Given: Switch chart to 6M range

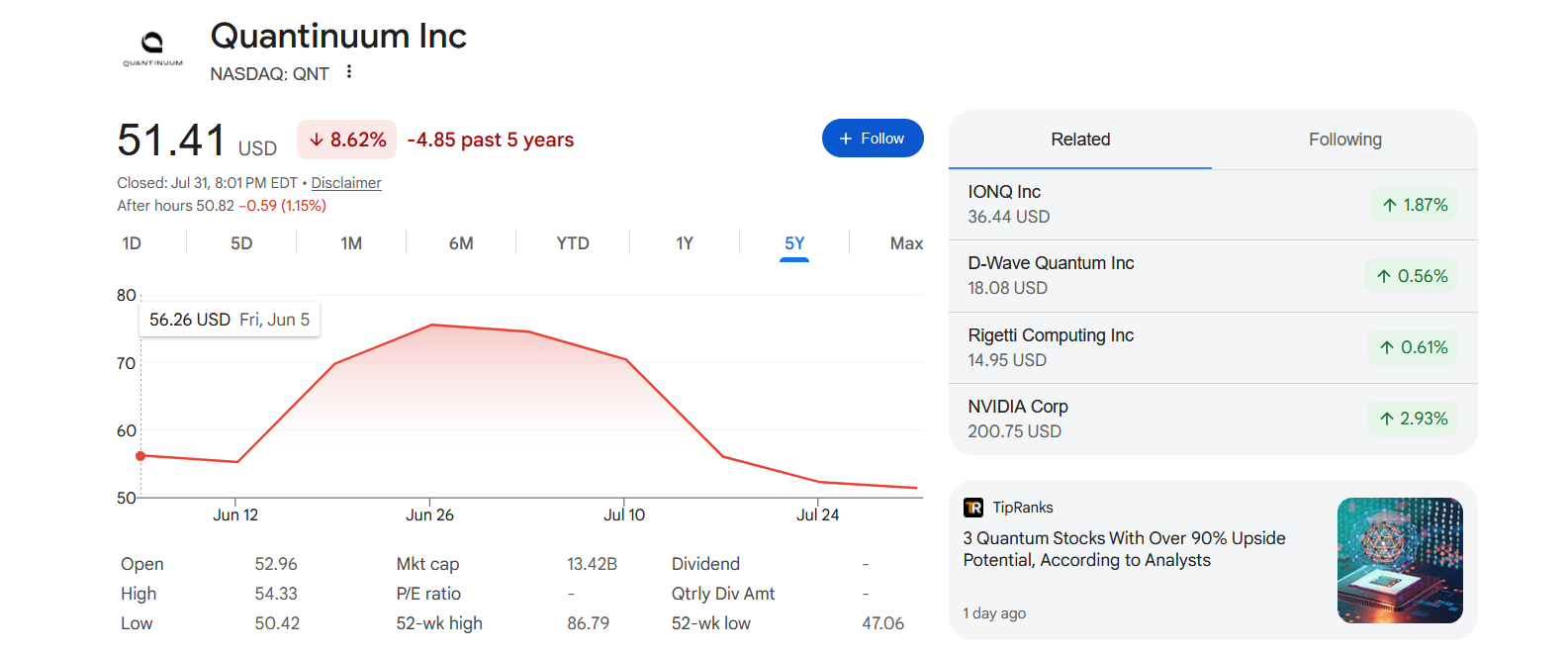Looking at the screenshot, I should pyautogui.click(x=461, y=243).
